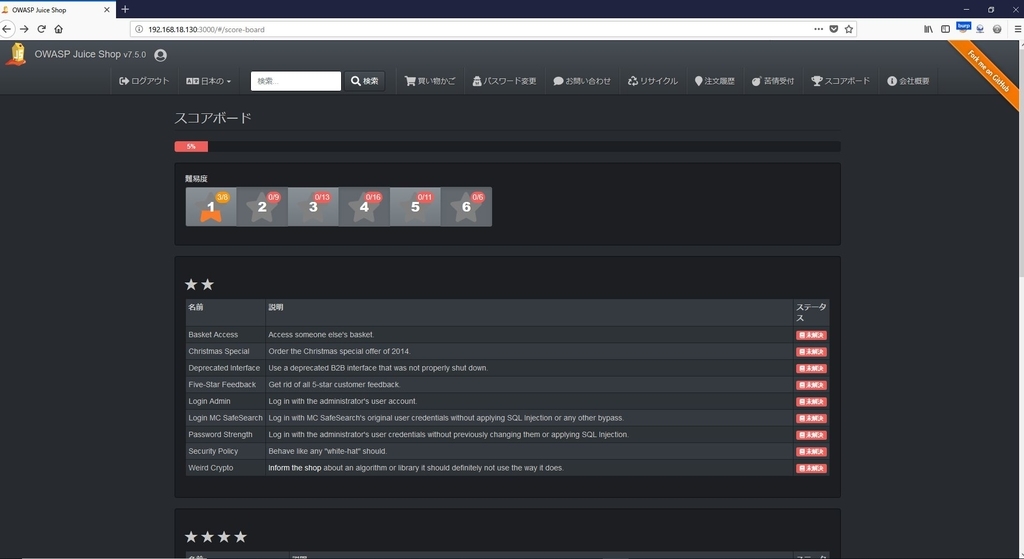Viewport: 1024px width, 559px height.
Task: Click the 5% progress bar
Action: 191,146
